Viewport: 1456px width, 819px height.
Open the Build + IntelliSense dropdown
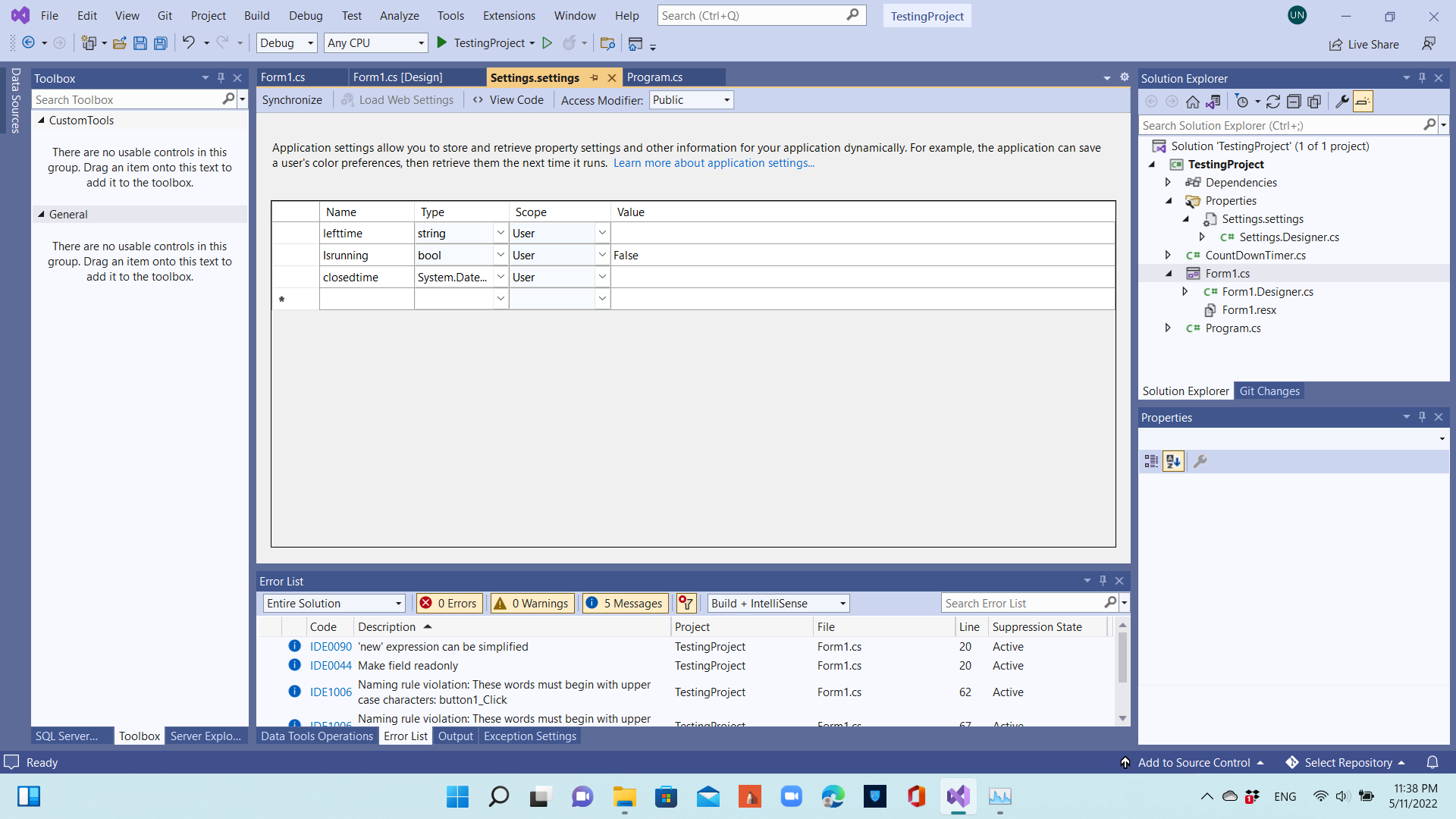pos(778,603)
